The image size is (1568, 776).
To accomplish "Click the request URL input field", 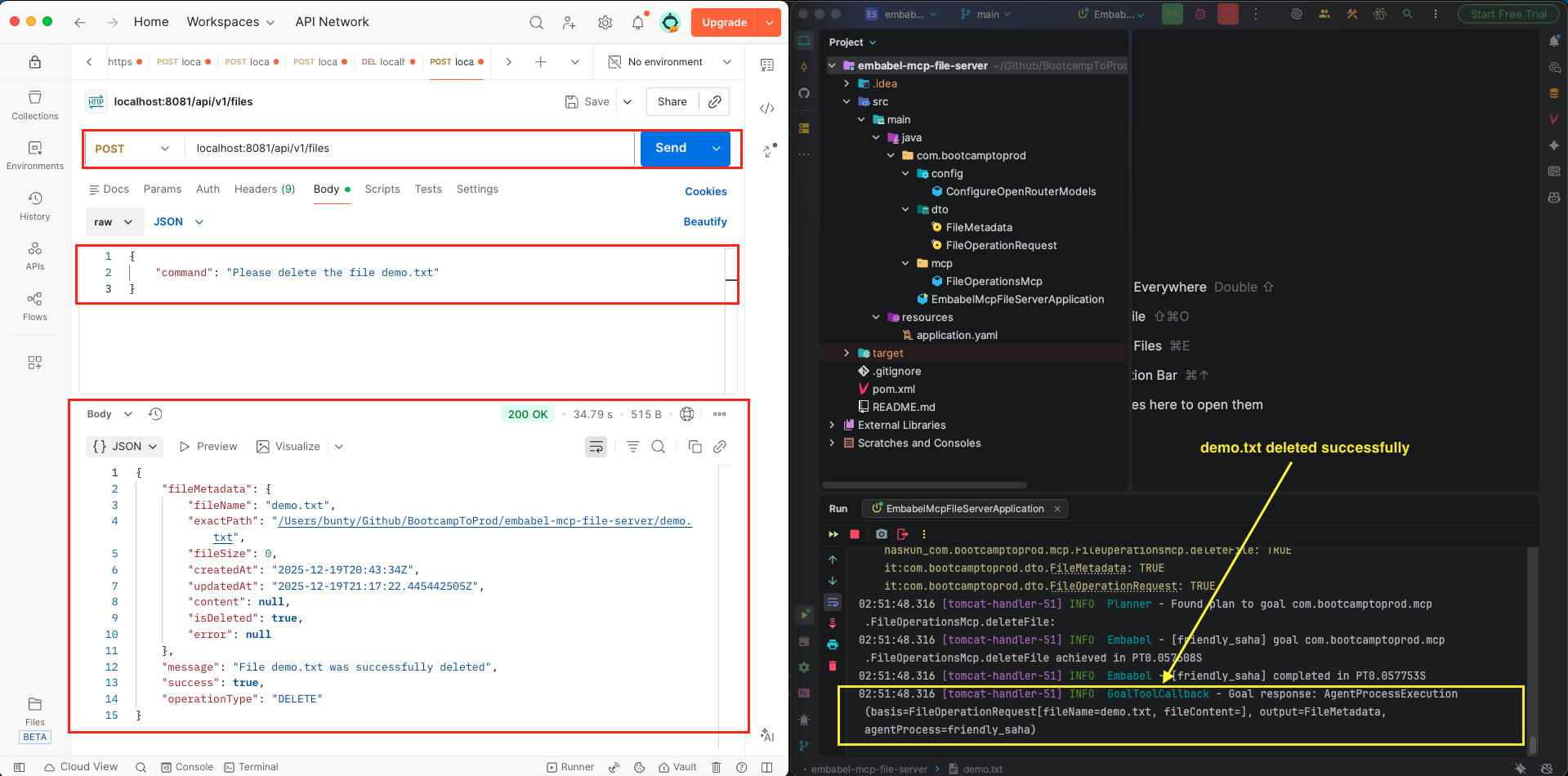I will pyautogui.click(x=409, y=149).
